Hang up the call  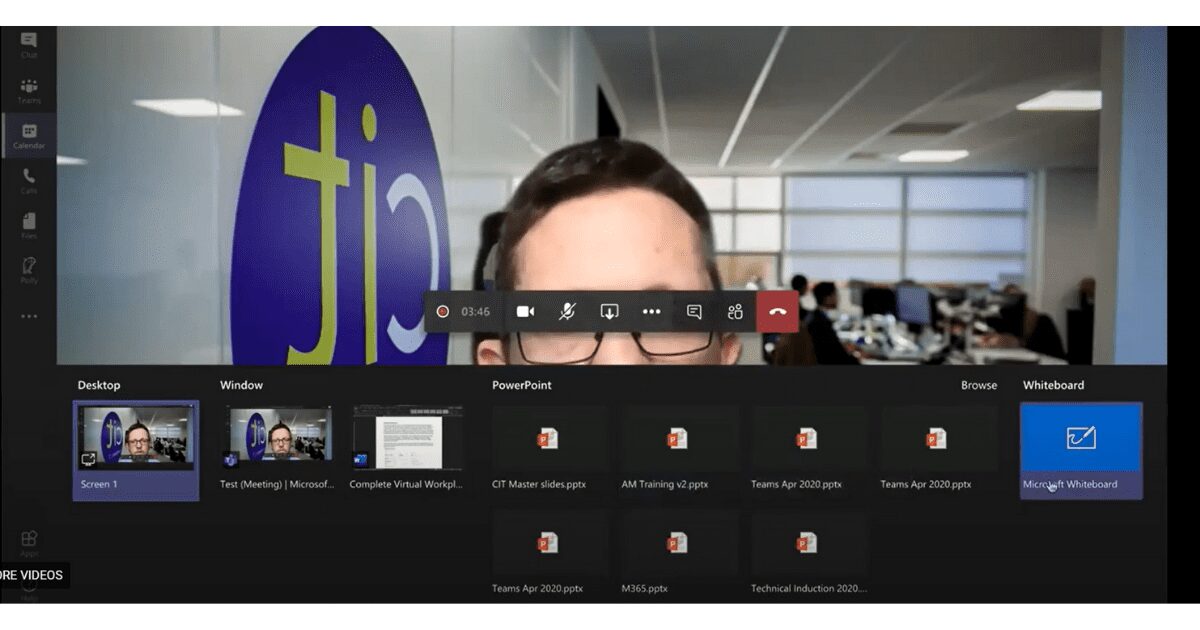pos(778,311)
